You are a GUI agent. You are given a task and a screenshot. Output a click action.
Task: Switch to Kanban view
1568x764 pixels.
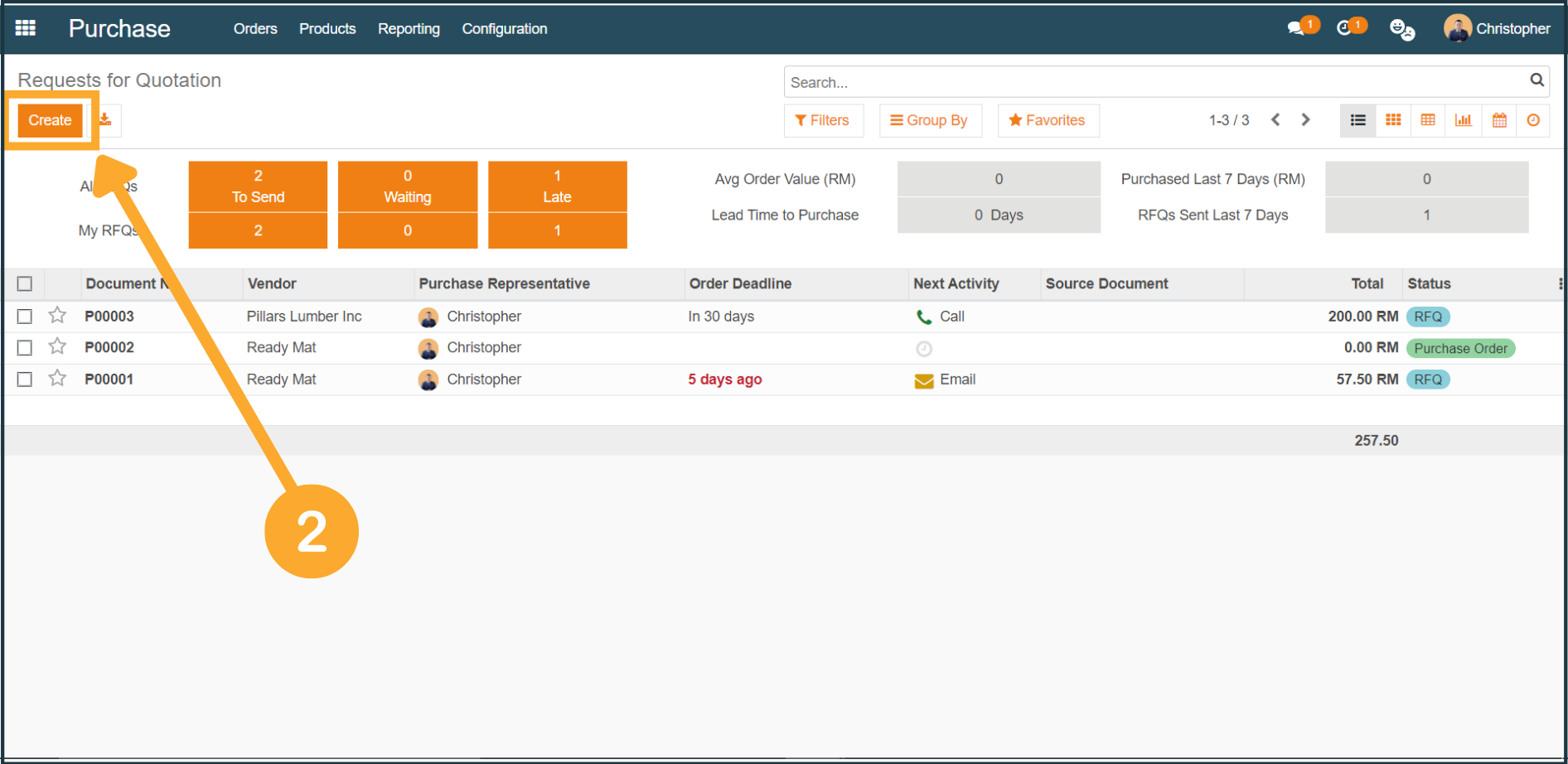click(1393, 120)
